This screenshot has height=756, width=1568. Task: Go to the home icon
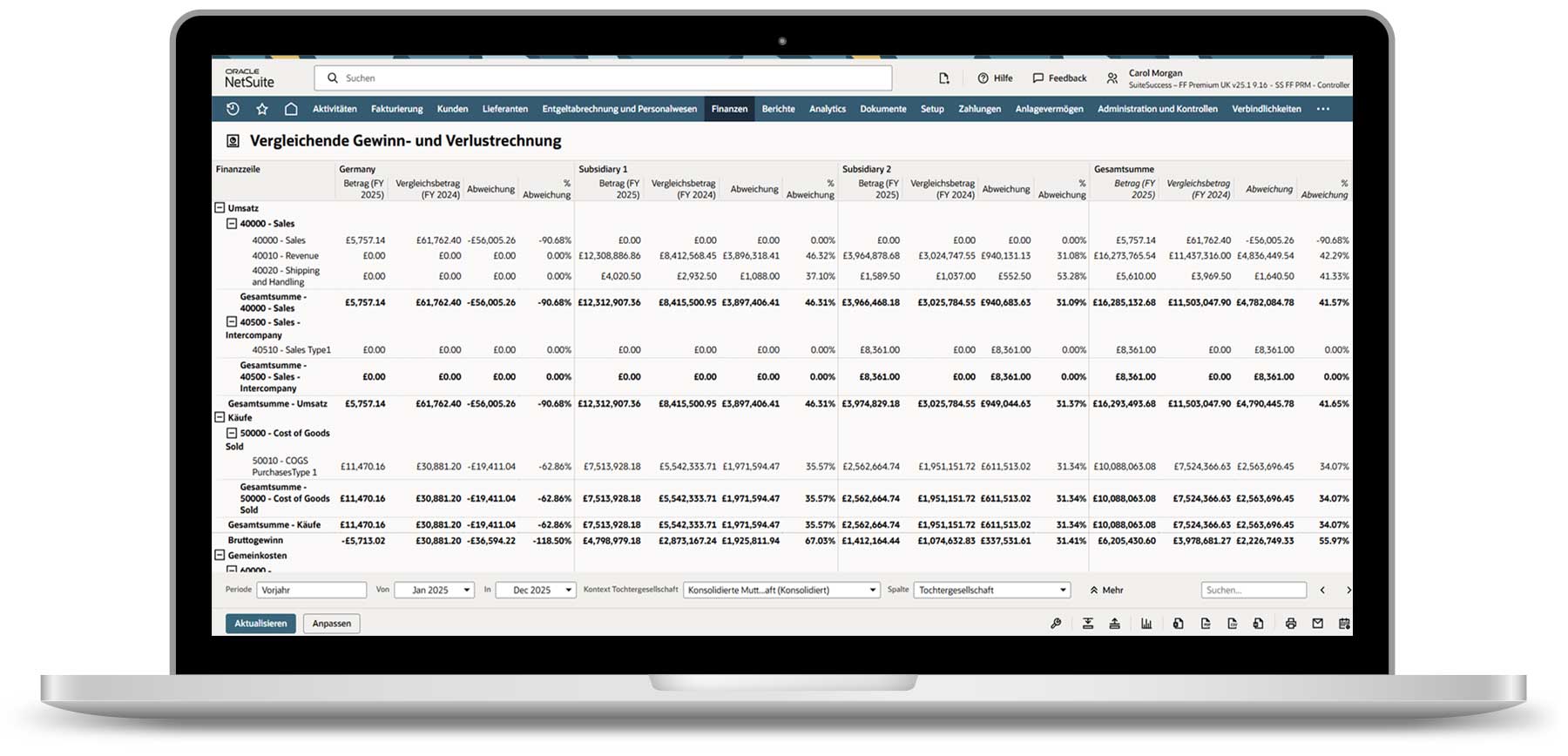(291, 109)
